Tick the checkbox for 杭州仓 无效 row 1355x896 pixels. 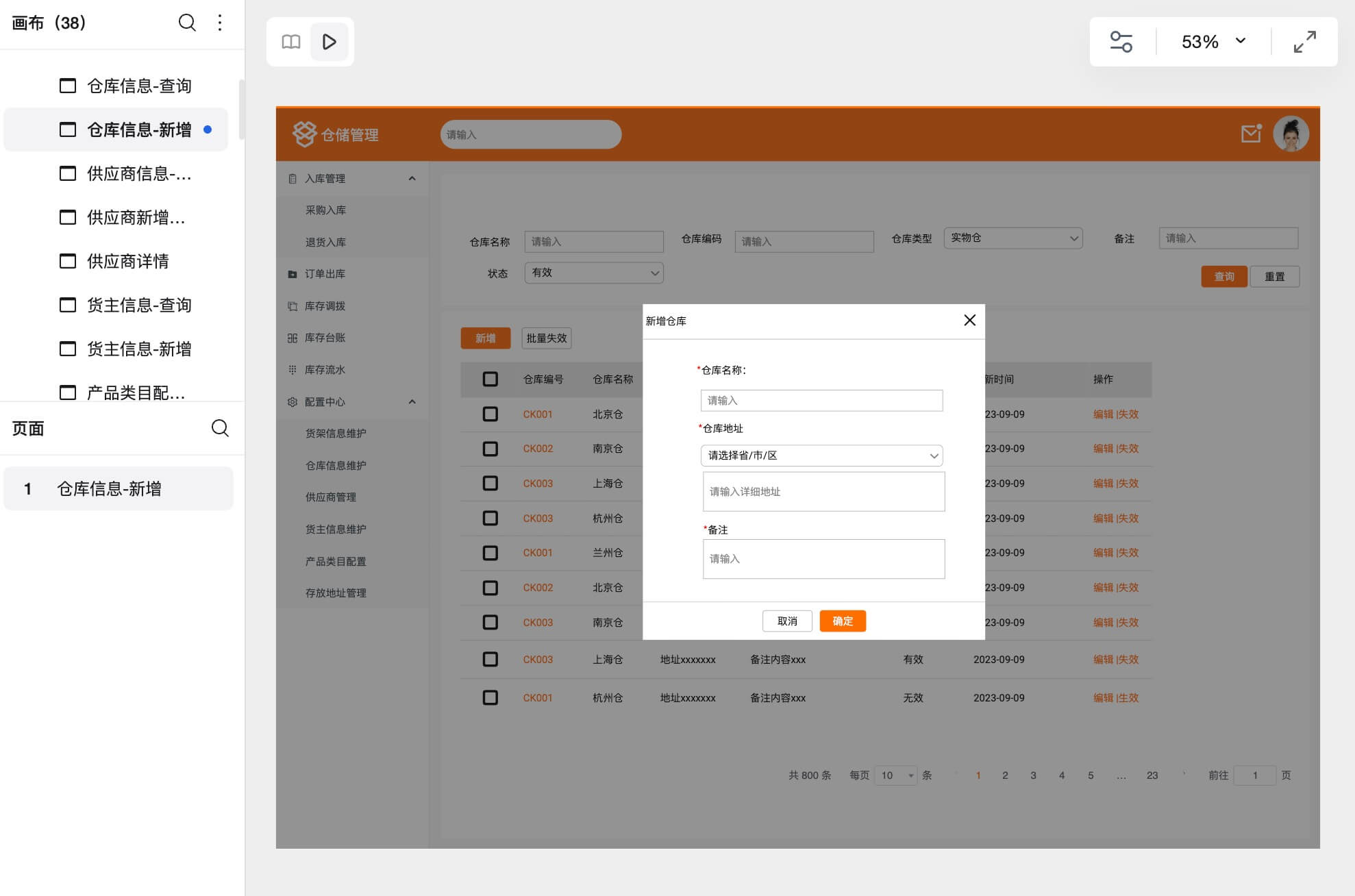(490, 697)
